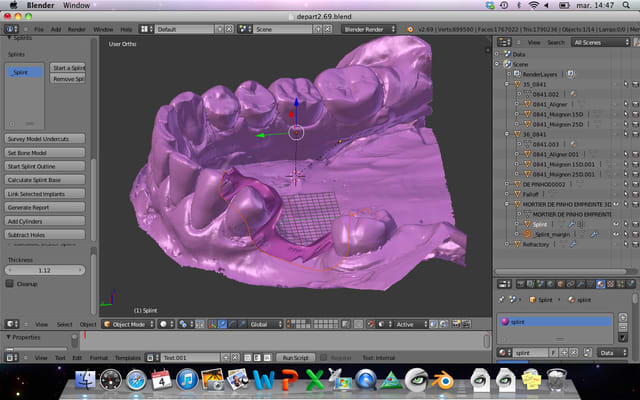The image size is (640, 400).
Task: Collapse the Properties panel triangle
Action: (x=8, y=337)
